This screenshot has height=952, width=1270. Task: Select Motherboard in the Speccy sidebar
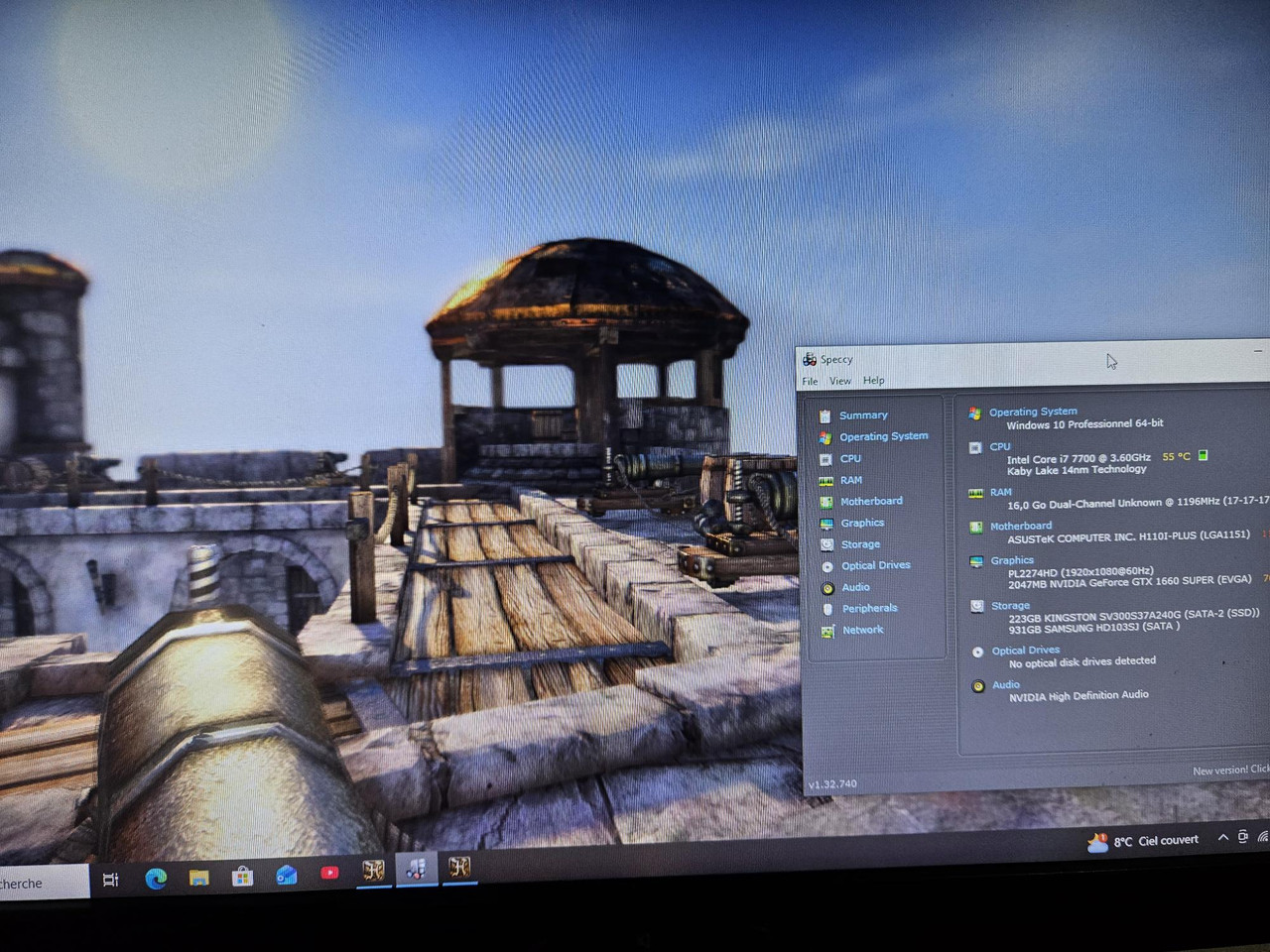[x=871, y=502]
